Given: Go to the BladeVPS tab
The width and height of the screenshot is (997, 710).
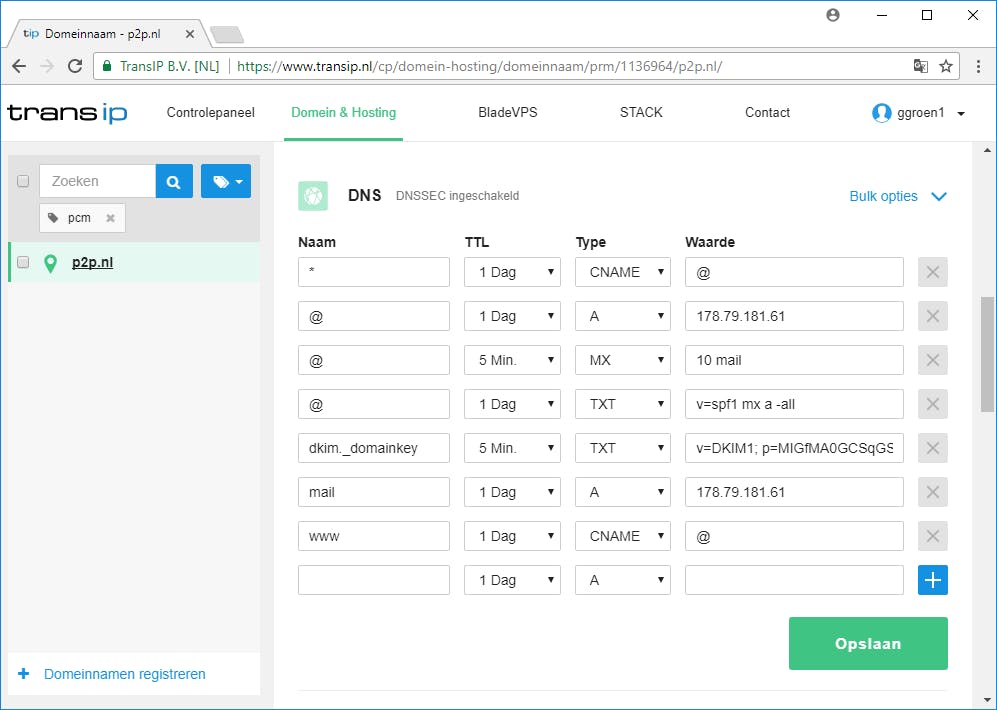Looking at the screenshot, I should point(507,113).
